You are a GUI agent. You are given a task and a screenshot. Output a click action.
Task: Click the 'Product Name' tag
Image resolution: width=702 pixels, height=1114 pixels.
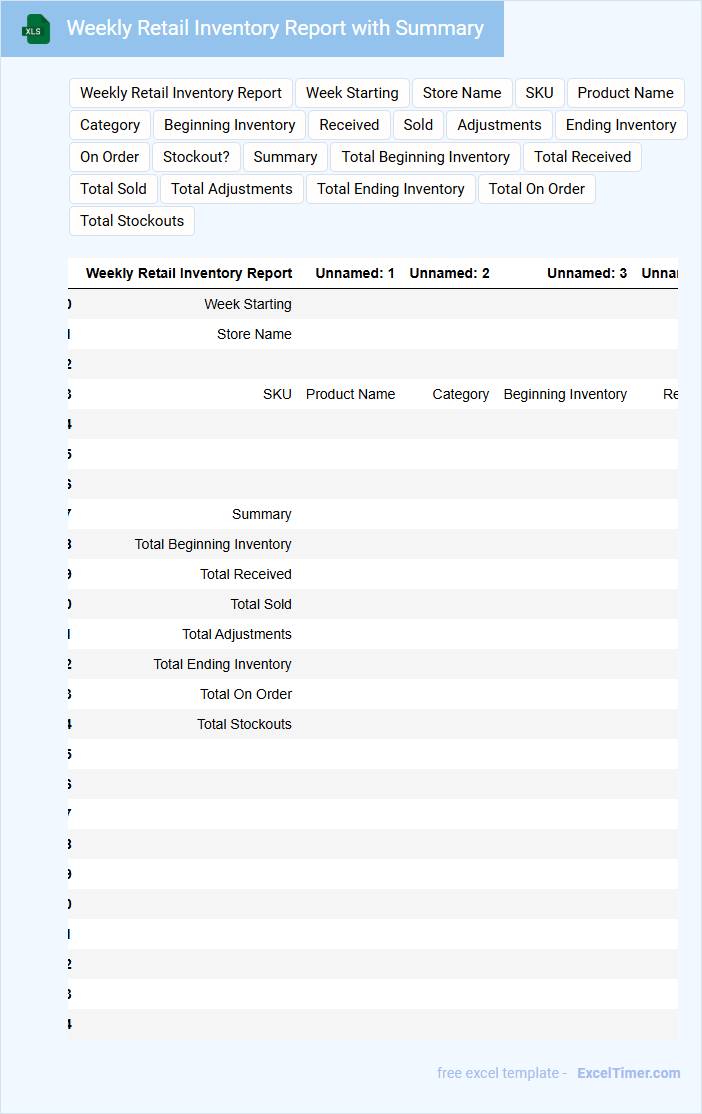625,93
